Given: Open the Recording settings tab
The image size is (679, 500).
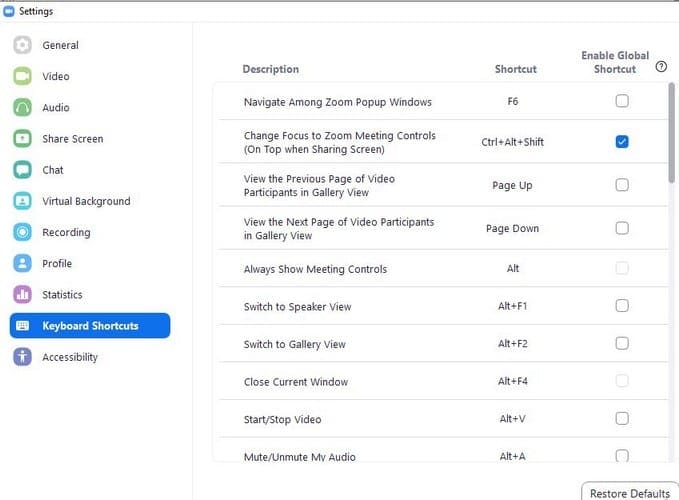Looking at the screenshot, I should [66, 232].
